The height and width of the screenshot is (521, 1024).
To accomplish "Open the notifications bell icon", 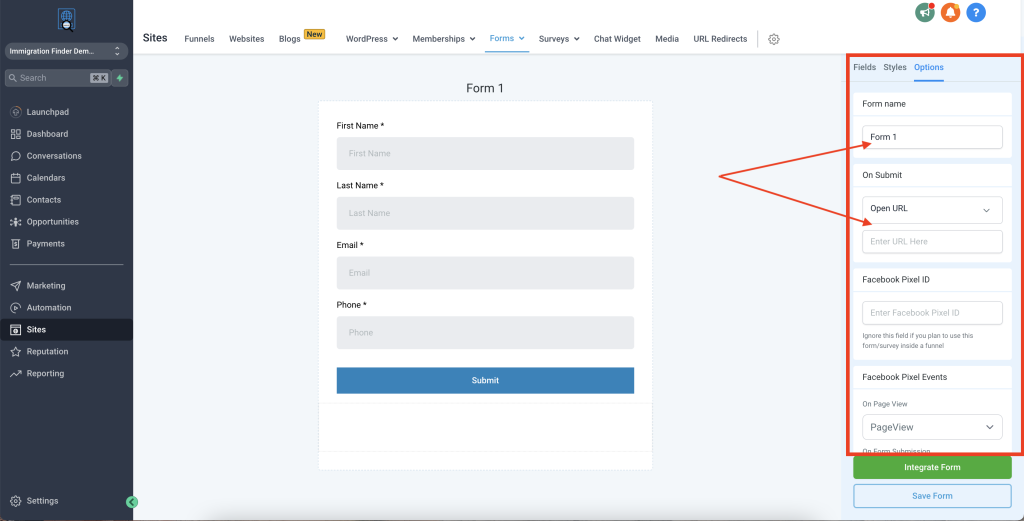I will [950, 13].
